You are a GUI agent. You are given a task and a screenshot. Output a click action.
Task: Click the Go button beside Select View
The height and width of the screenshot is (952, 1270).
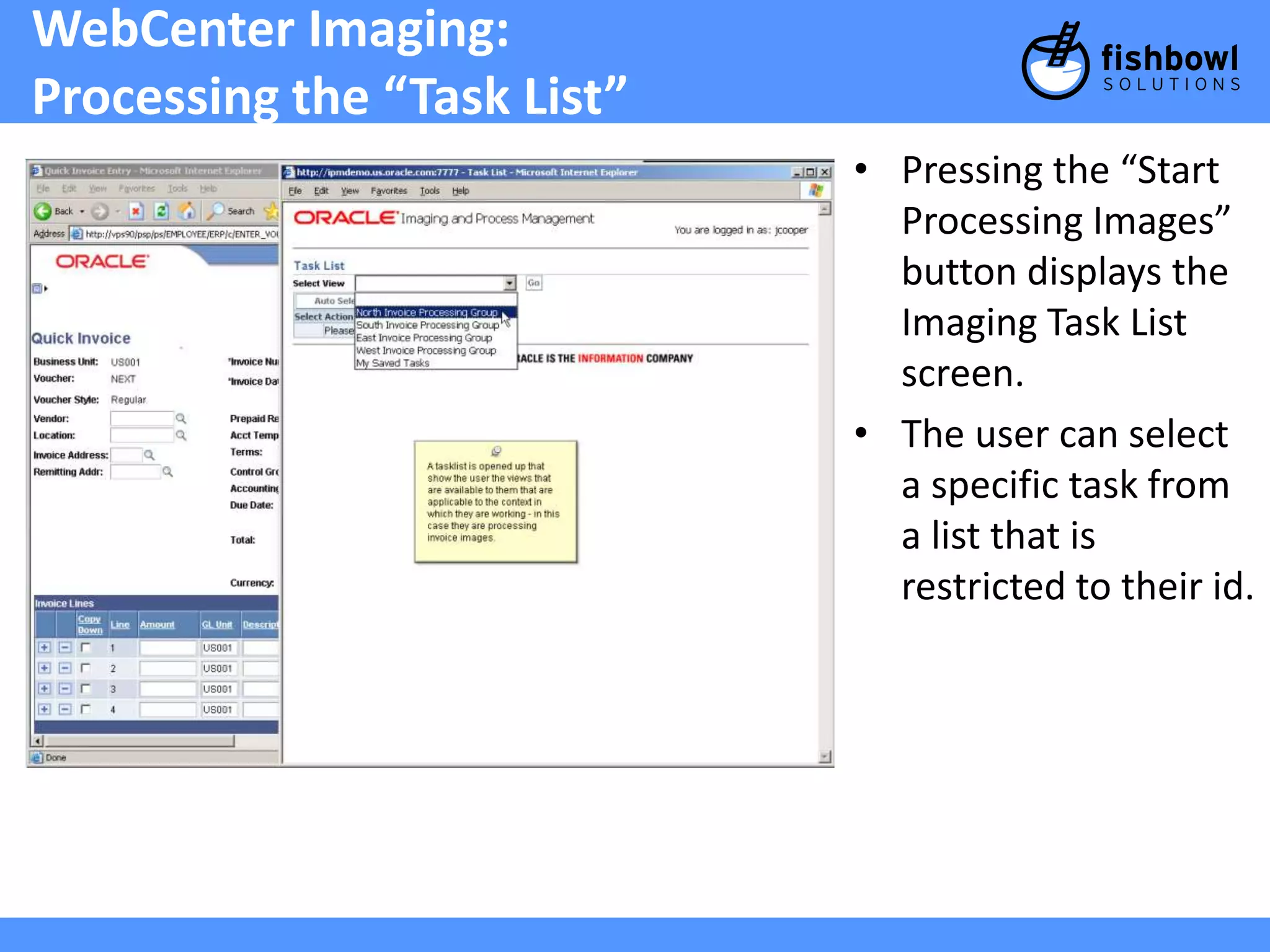point(533,283)
